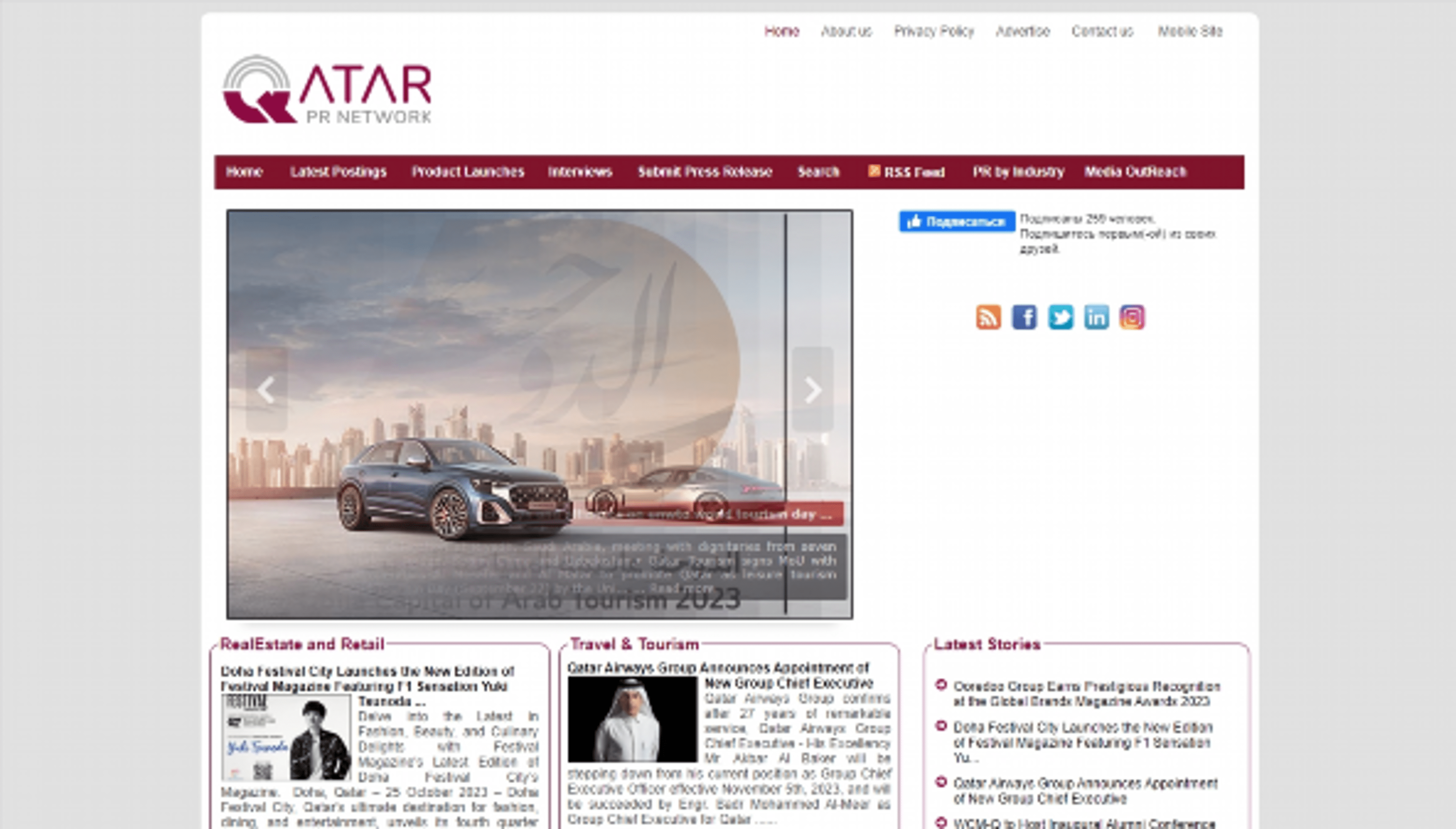Screen dimensions: 1456x829
Task: Select Submit Press Release
Action: click(706, 171)
